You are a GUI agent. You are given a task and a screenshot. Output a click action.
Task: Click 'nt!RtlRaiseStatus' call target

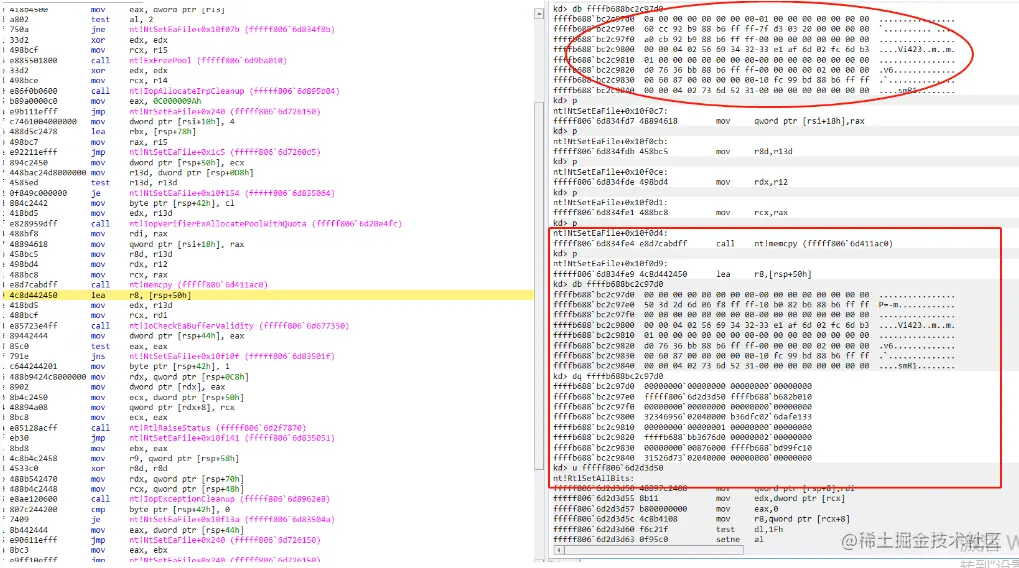217,428
